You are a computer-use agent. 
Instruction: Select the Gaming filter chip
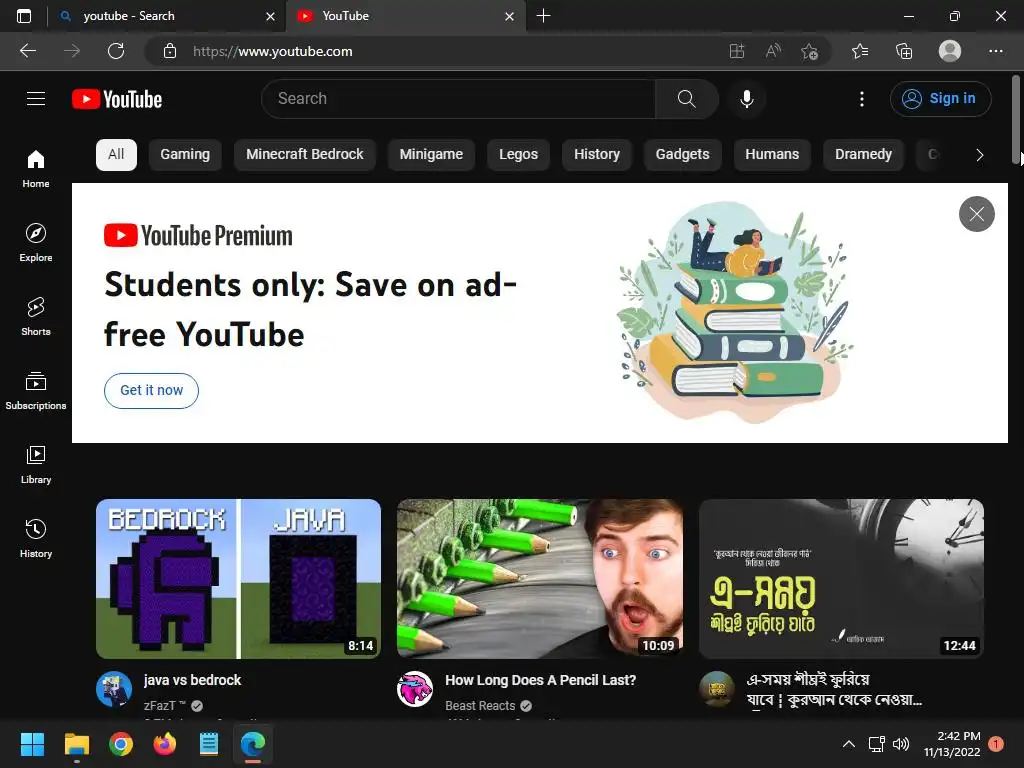(x=185, y=155)
